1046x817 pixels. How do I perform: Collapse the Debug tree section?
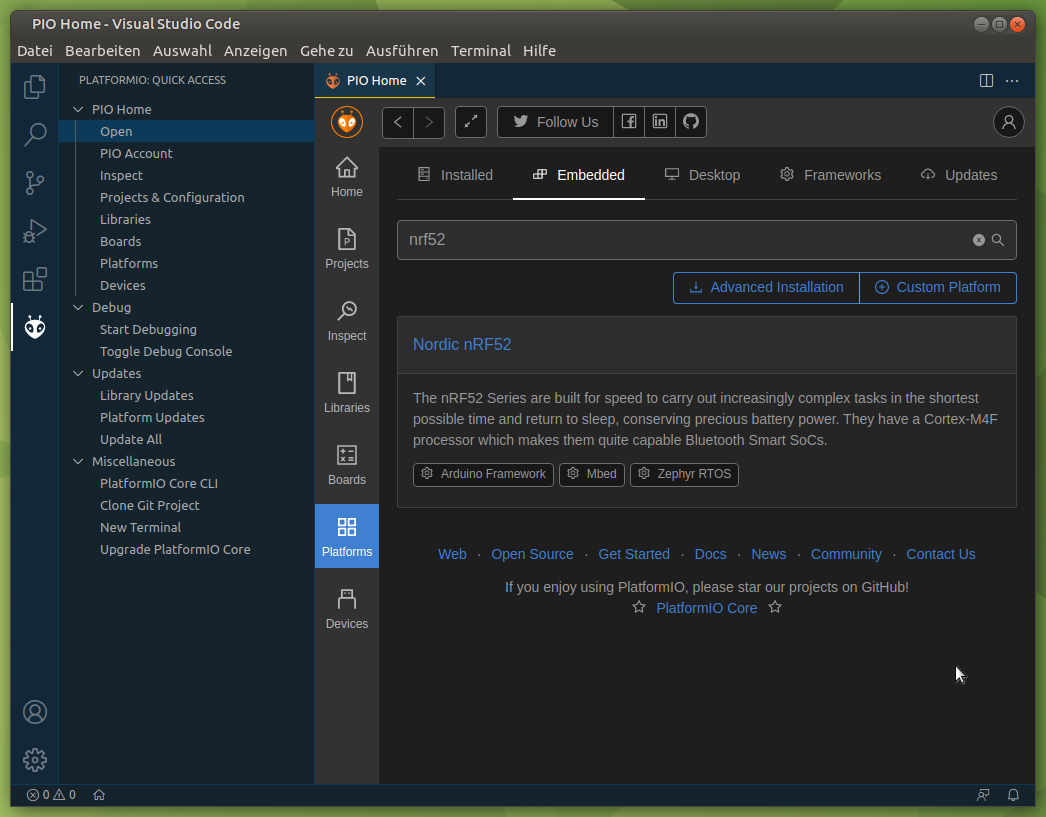tap(79, 308)
